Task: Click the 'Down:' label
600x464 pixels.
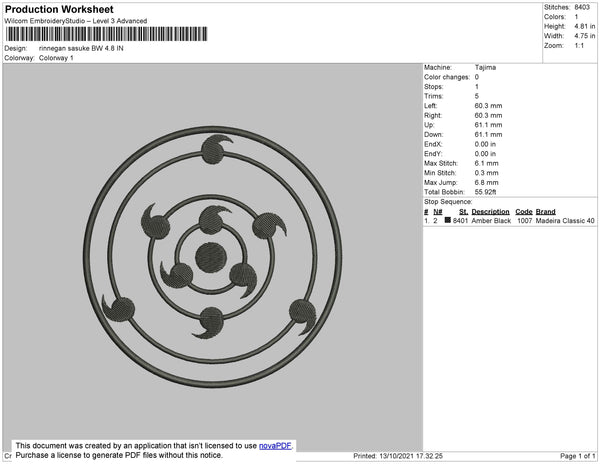Action: click(434, 134)
